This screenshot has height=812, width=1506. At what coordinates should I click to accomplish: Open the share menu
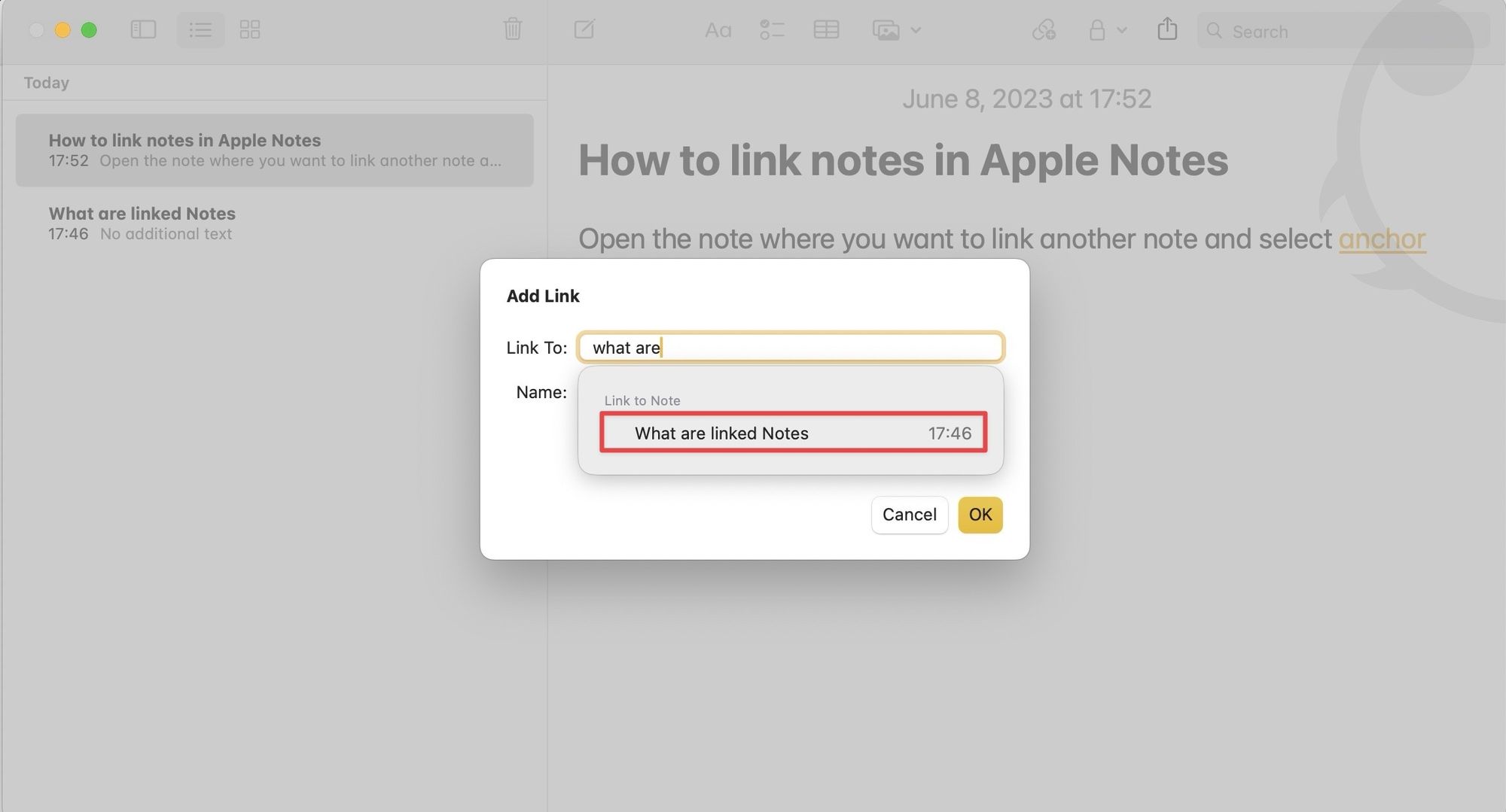1167,29
